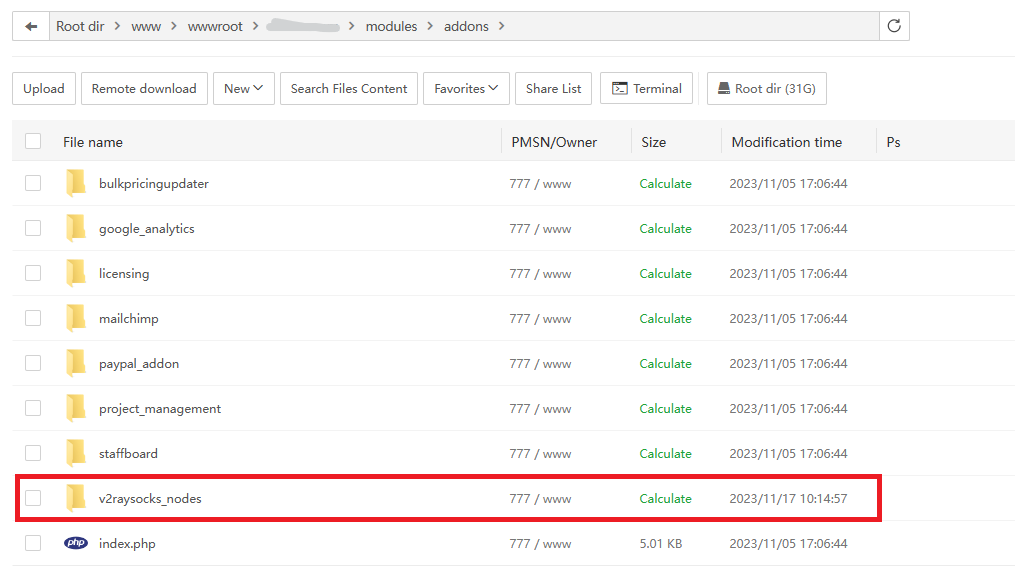This screenshot has height=582, width=1015.
Task: Toggle the select-all checkbox in header
Action: pos(33,141)
